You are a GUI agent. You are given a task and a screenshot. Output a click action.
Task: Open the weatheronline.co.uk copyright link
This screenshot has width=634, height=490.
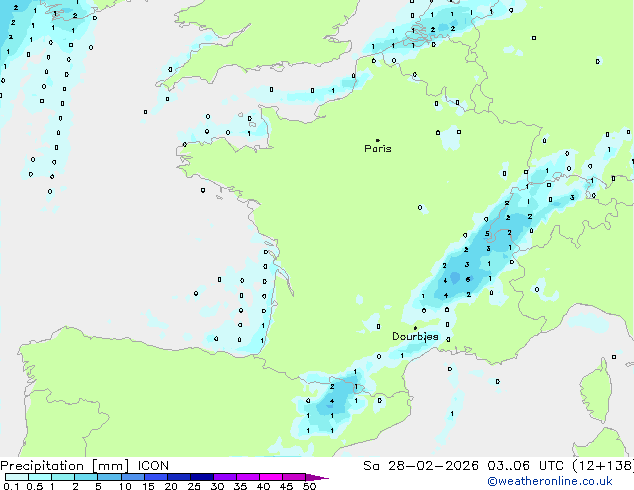pos(550,481)
